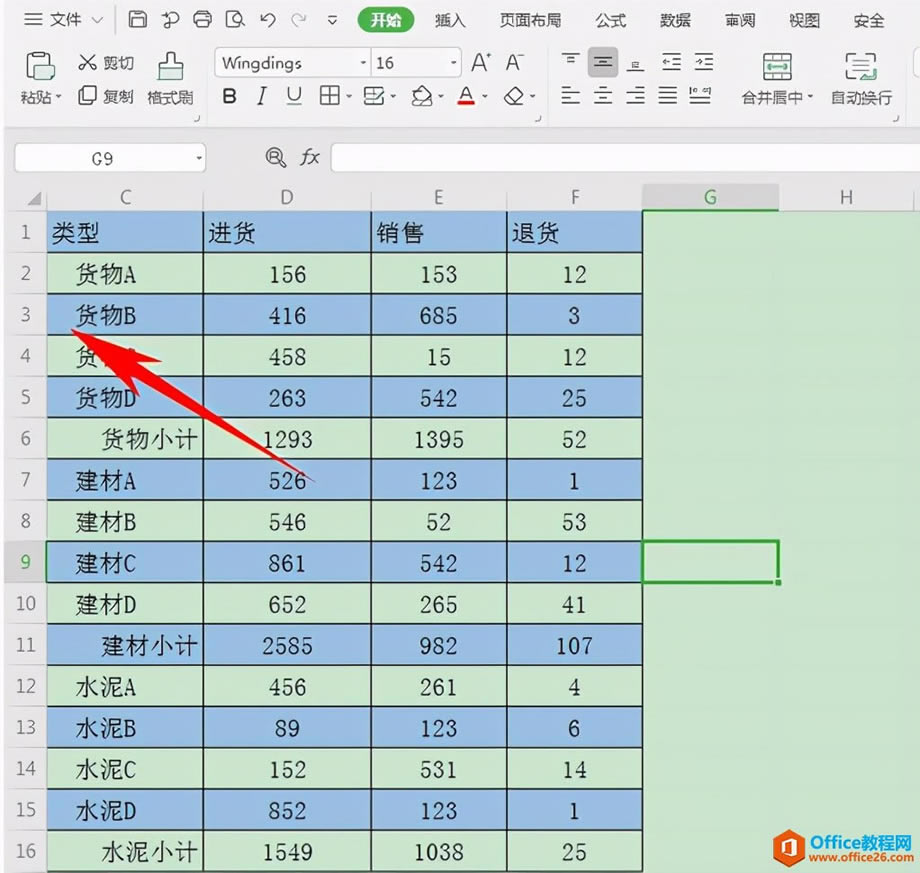Expand borders dropdown arrow
Screen dimensions: 920x873
coord(349,96)
